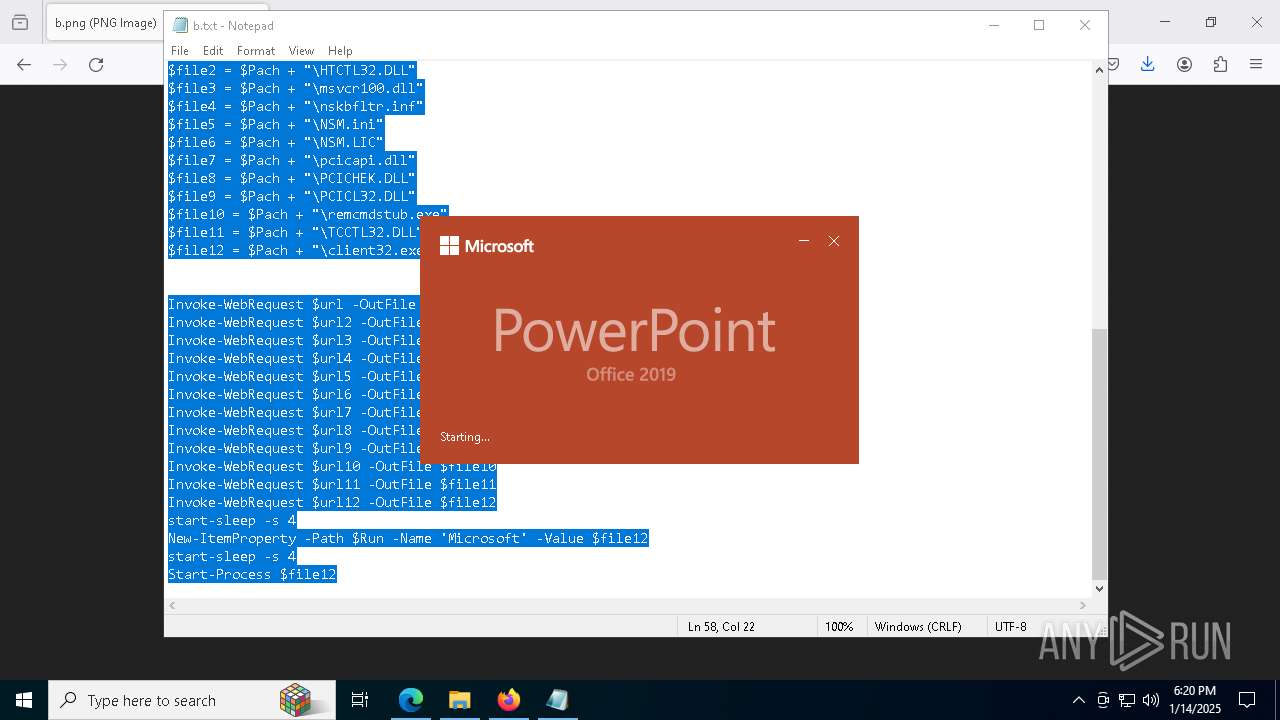This screenshot has width=1280, height=720.
Task: Click the Windows (CRLF) status entry
Action: 918,627
